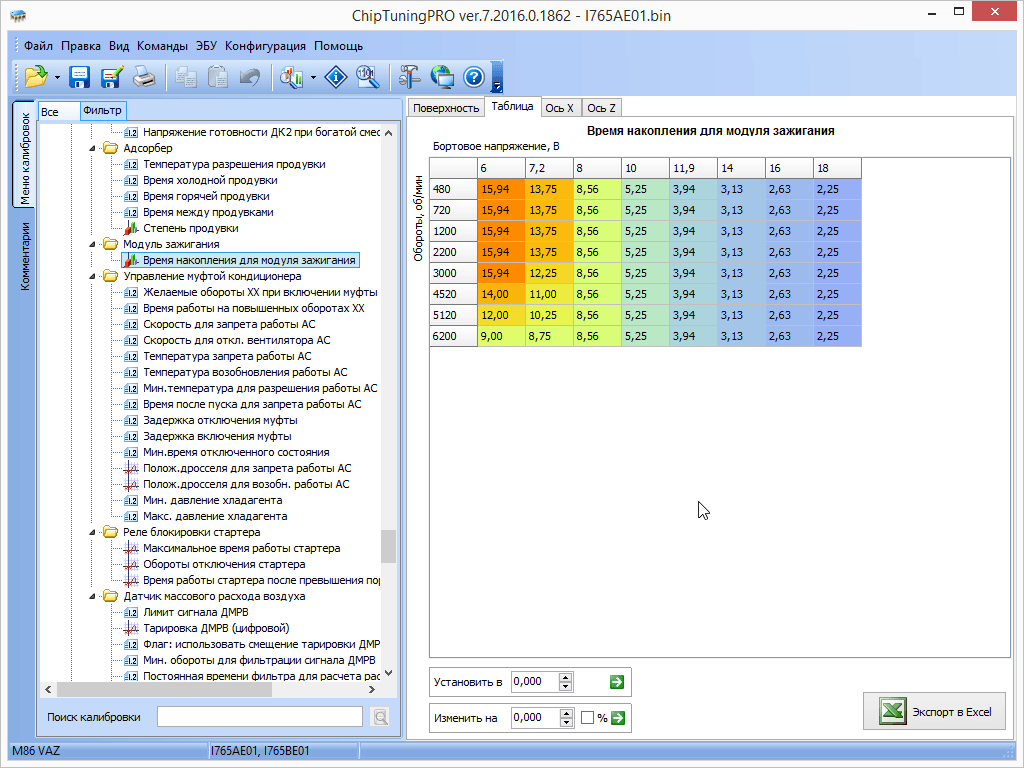Image resolution: width=1024 pixels, height=768 pixels.
Task: Click the Save floppy disk icon
Action: click(x=80, y=77)
